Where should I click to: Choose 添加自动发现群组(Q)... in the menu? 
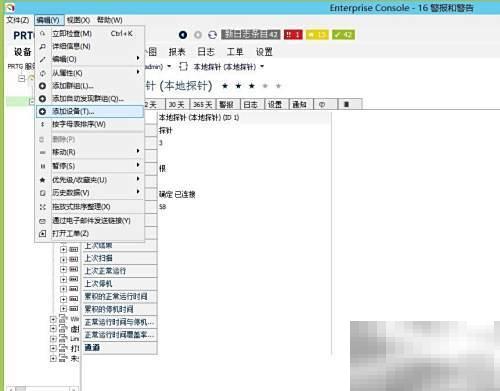point(90,99)
